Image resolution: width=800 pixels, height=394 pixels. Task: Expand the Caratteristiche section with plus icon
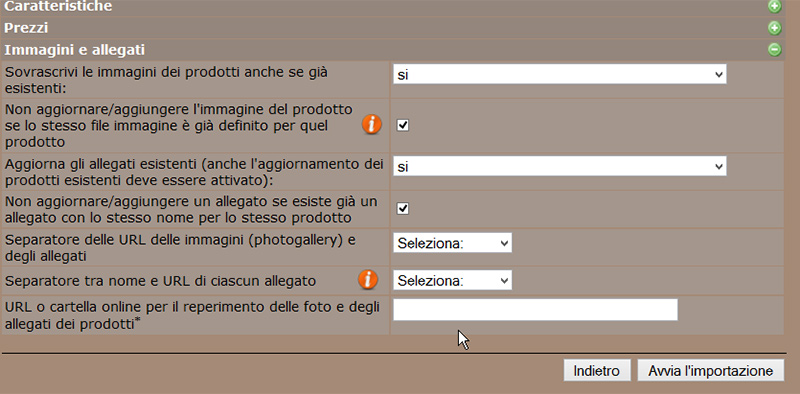coord(774,6)
